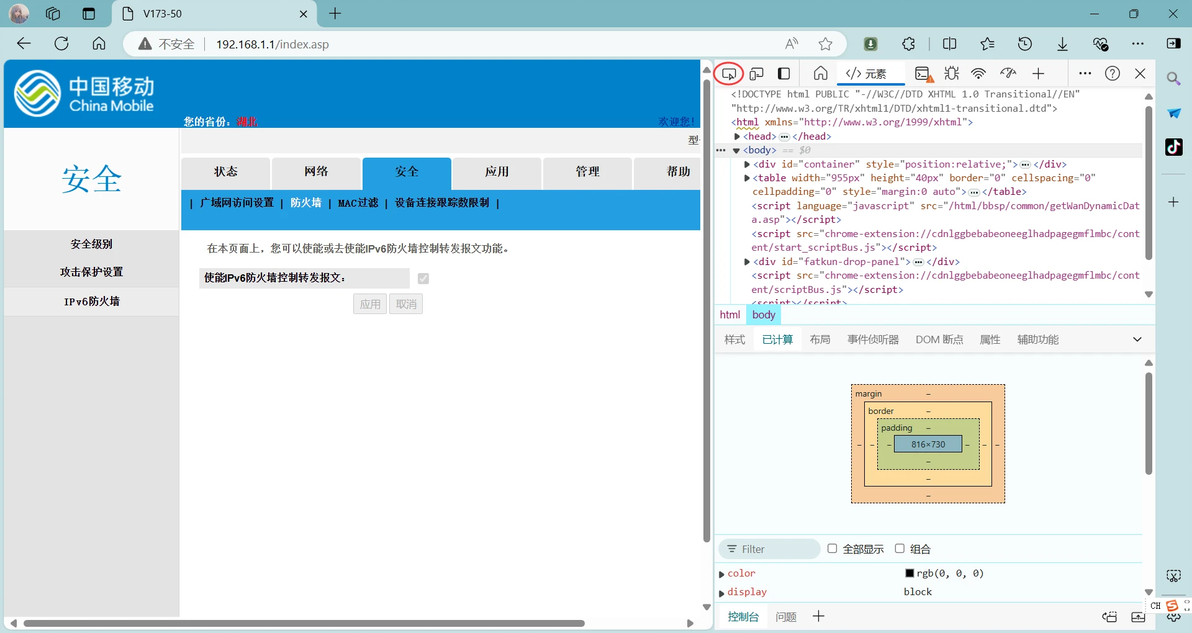Click the 应用 apply button
The width and height of the screenshot is (1192, 633).
[x=370, y=304]
